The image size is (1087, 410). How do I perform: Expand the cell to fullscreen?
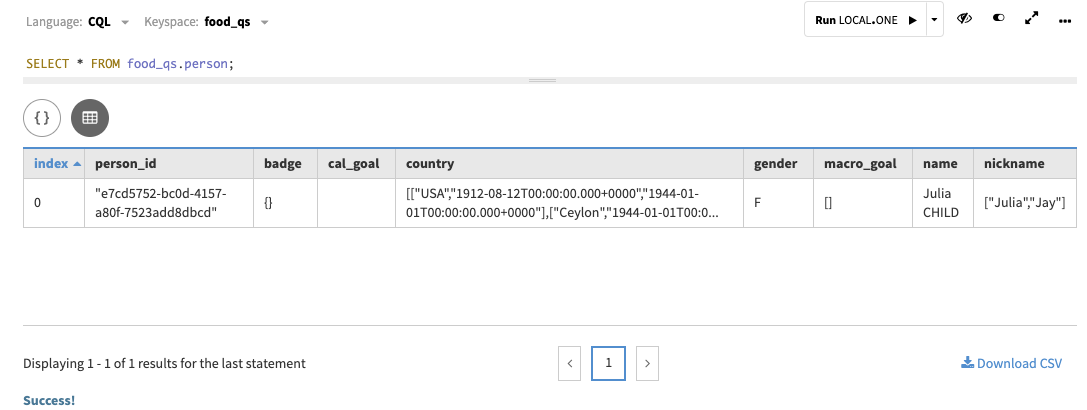[1032, 20]
